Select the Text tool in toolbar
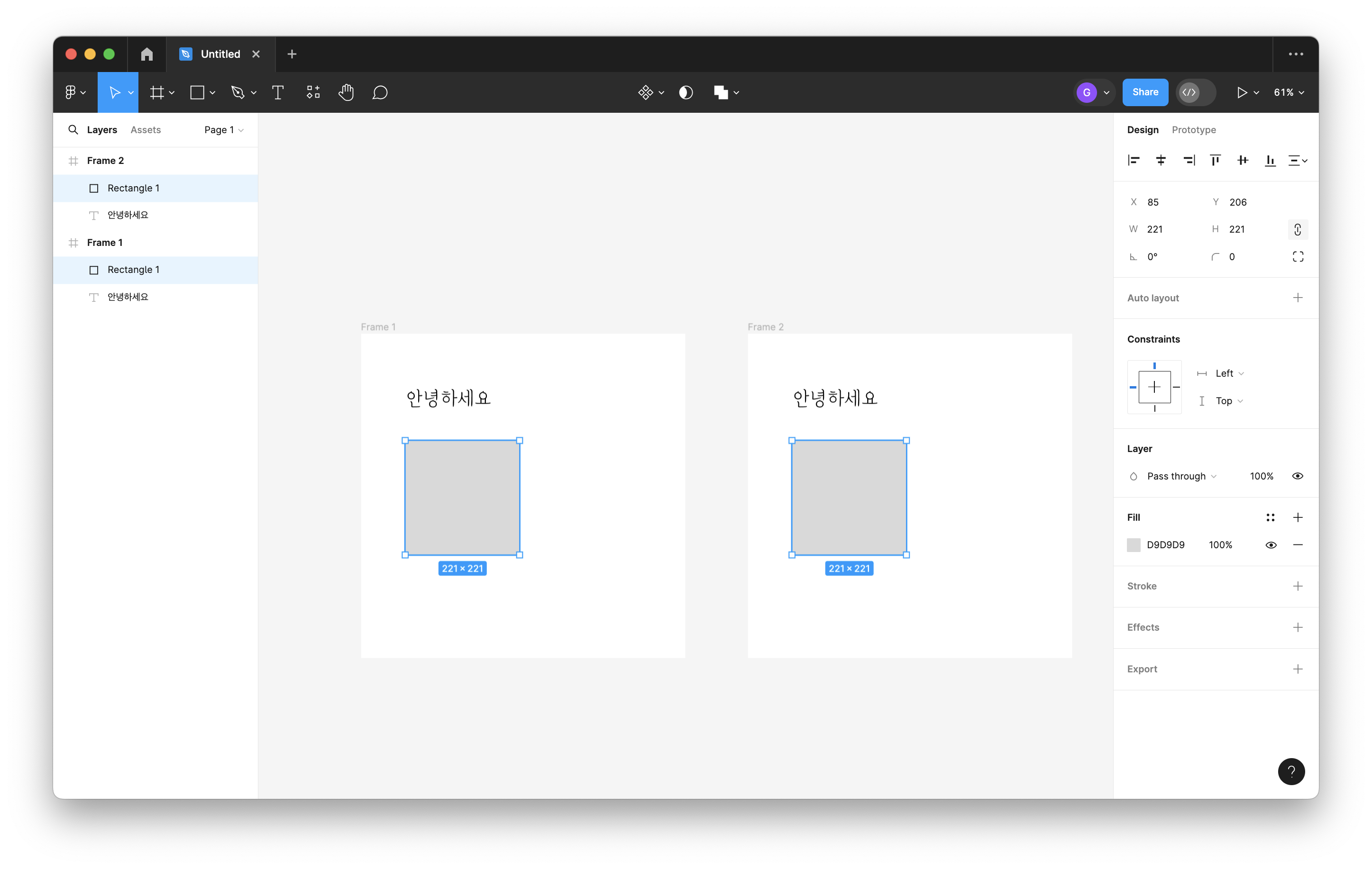1372x869 pixels. 277,92
